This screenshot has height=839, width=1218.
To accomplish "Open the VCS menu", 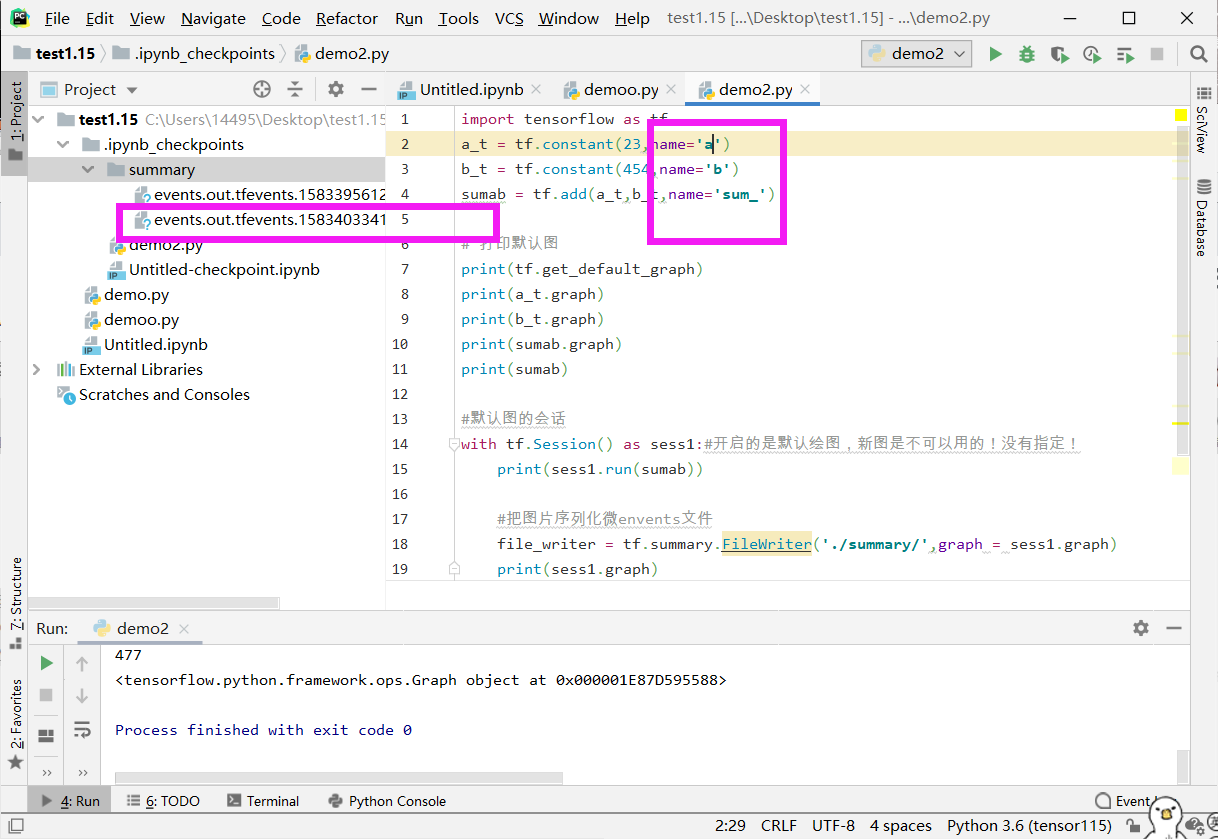I will point(509,18).
